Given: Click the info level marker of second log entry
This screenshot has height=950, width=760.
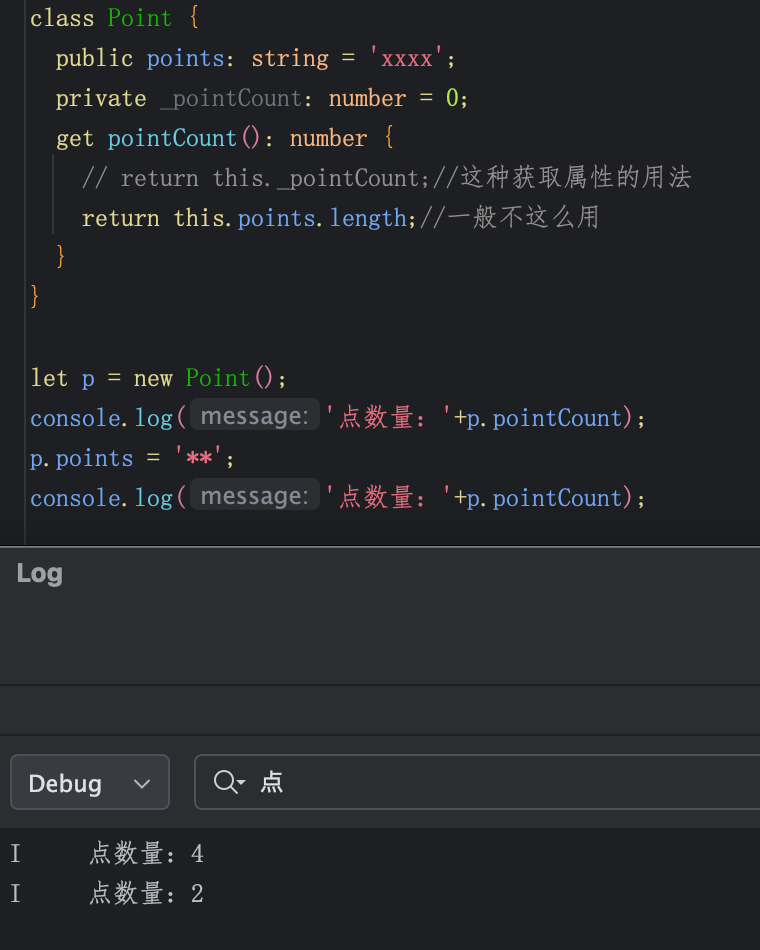Looking at the screenshot, I should click(16, 894).
